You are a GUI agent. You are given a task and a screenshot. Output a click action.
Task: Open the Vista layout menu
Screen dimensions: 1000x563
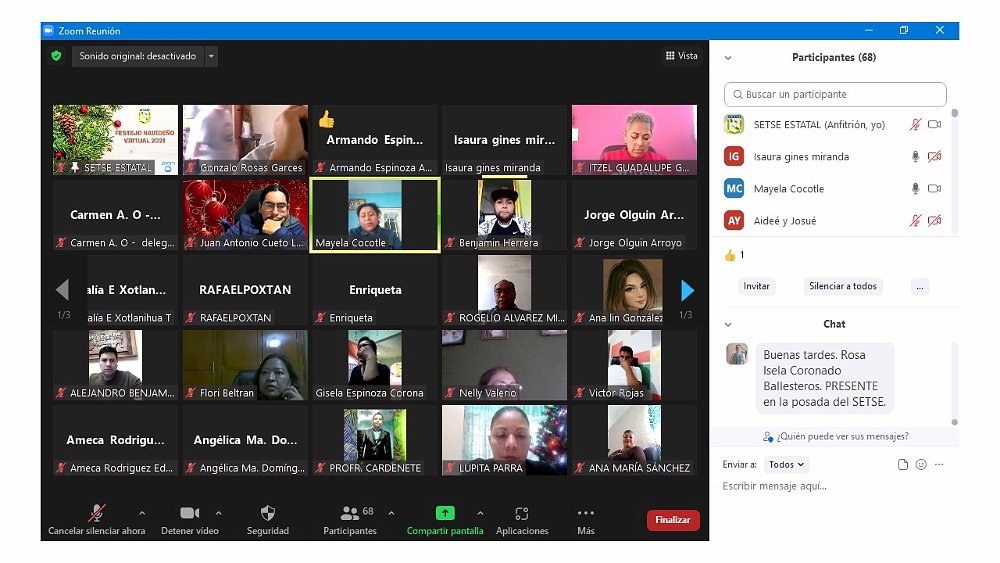click(x=682, y=56)
